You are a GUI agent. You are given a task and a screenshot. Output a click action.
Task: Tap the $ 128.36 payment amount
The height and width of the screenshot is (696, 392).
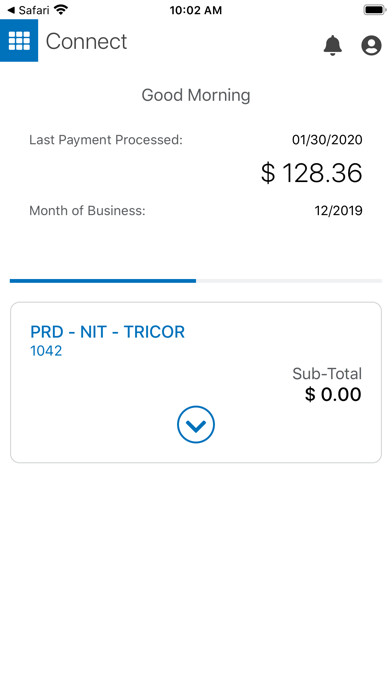[x=311, y=173]
